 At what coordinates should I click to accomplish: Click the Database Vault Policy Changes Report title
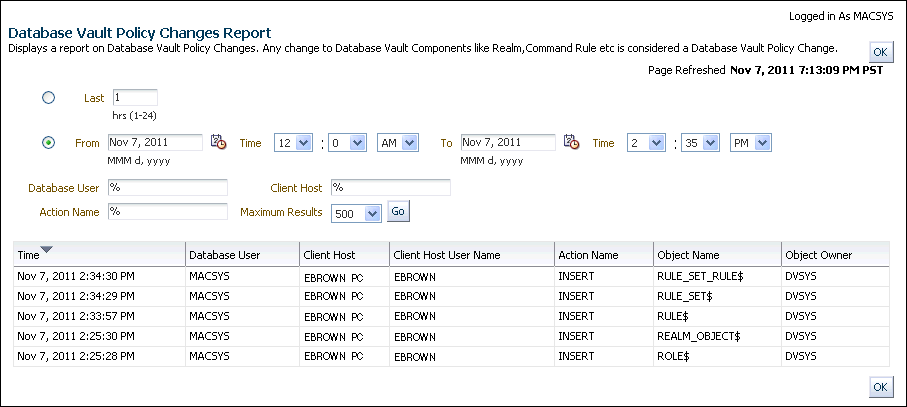pyautogui.click(x=140, y=32)
